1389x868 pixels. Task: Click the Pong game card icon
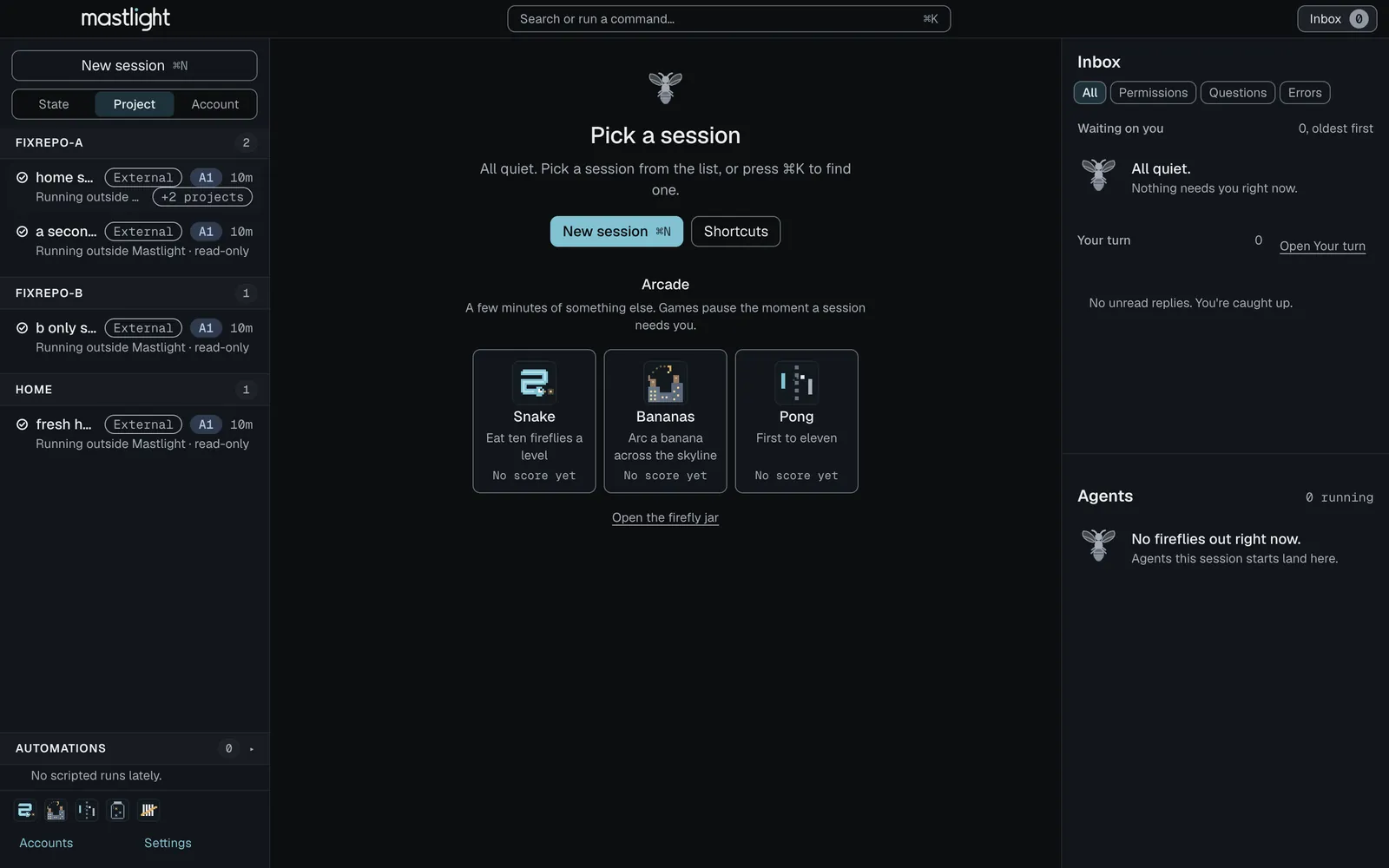pyautogui.click(x=796, y=383)
